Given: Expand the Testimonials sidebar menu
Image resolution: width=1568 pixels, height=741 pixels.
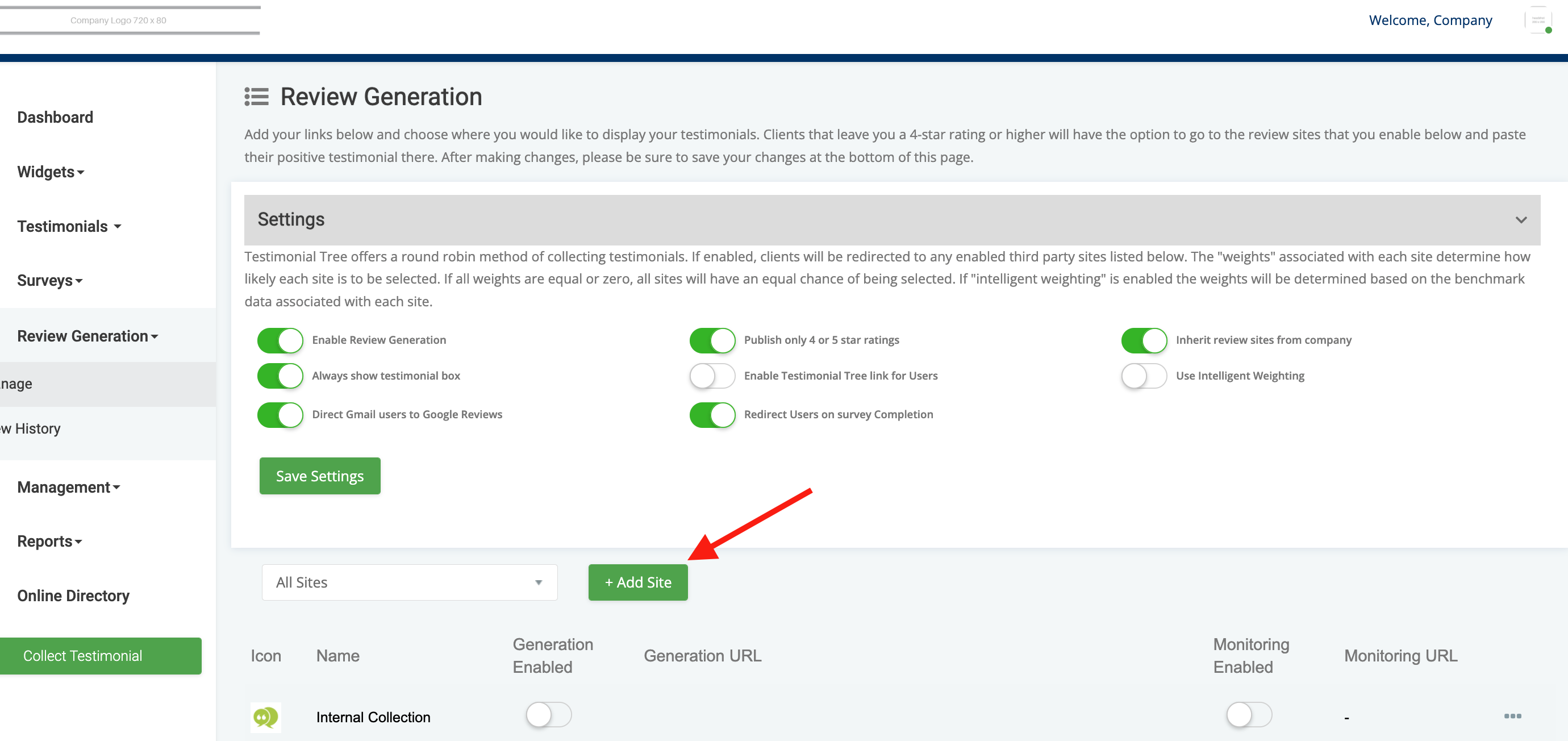Looking at the screenshot, I should pos(69,227).
